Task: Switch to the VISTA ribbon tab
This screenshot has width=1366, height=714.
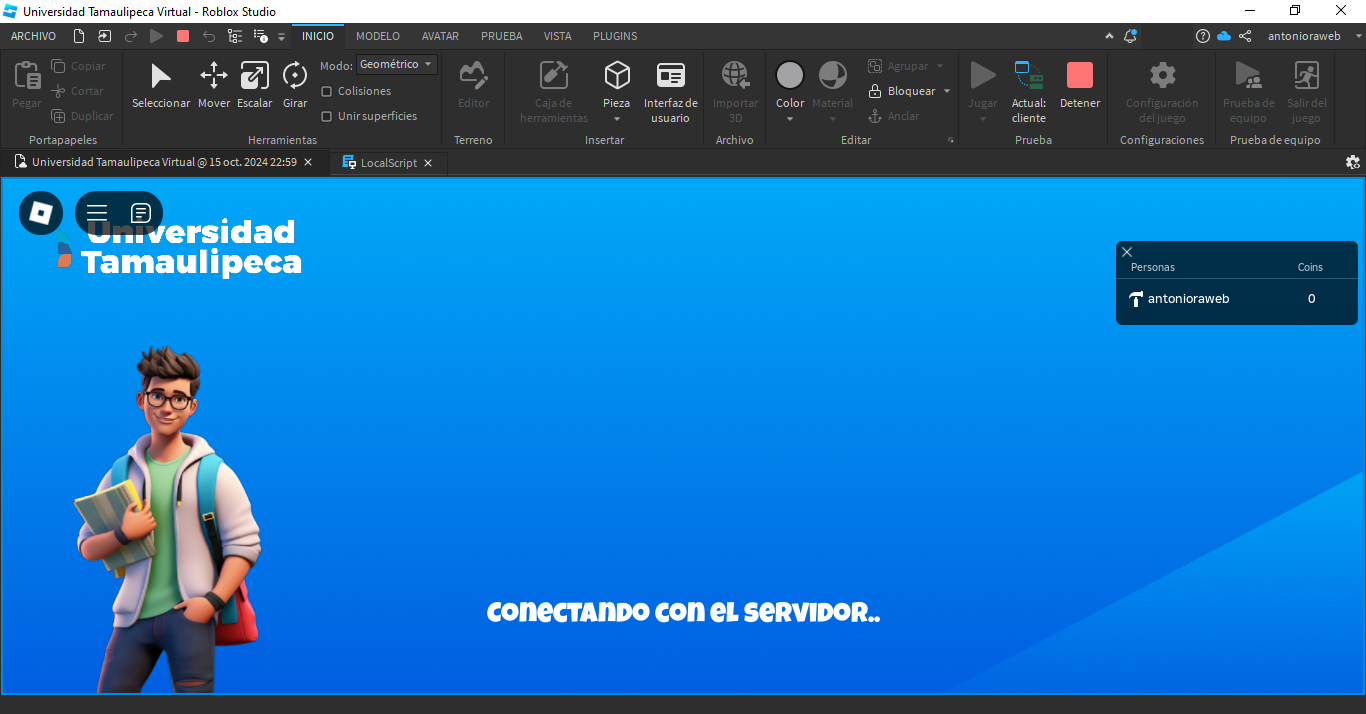Action: [x=558, y=36]
